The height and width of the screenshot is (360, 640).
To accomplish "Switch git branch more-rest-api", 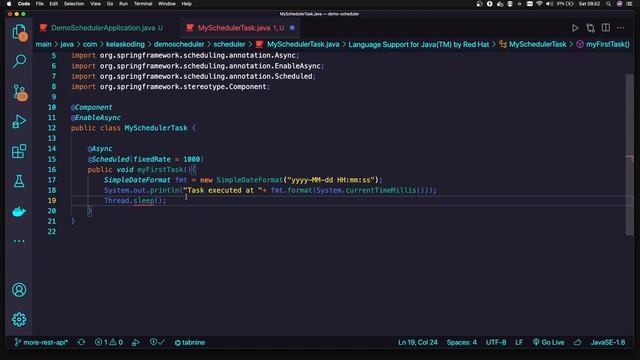I will click(x=41, y=342).
